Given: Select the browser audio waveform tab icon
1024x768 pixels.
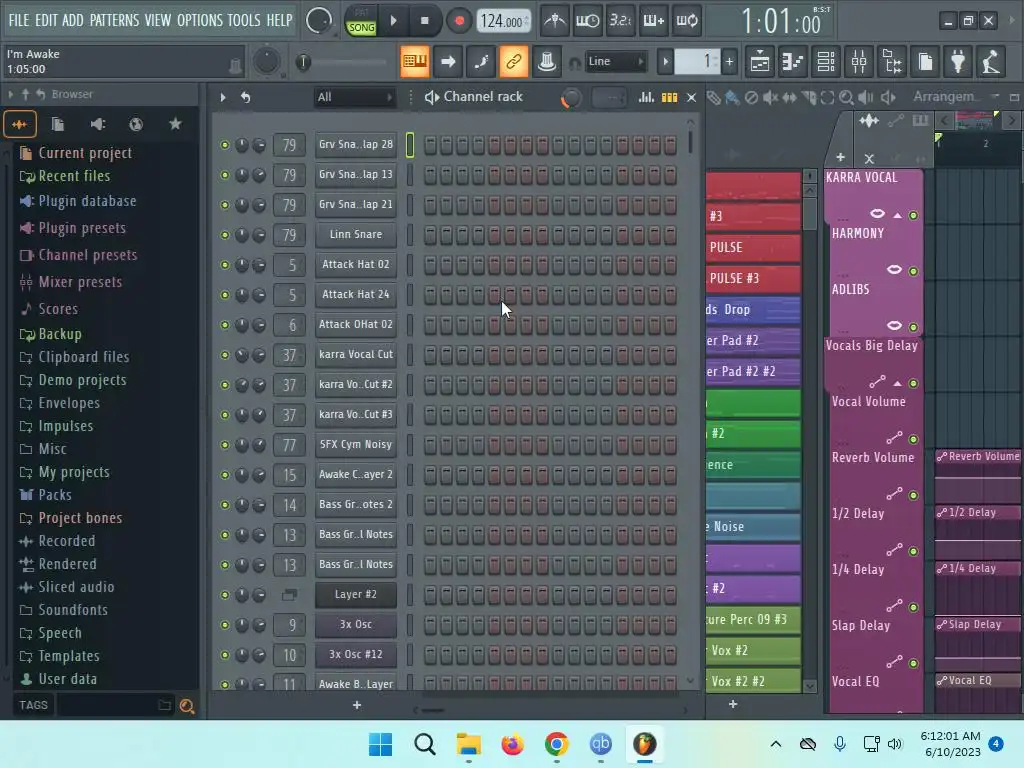Looking at the screenshot, I should 20,124.
